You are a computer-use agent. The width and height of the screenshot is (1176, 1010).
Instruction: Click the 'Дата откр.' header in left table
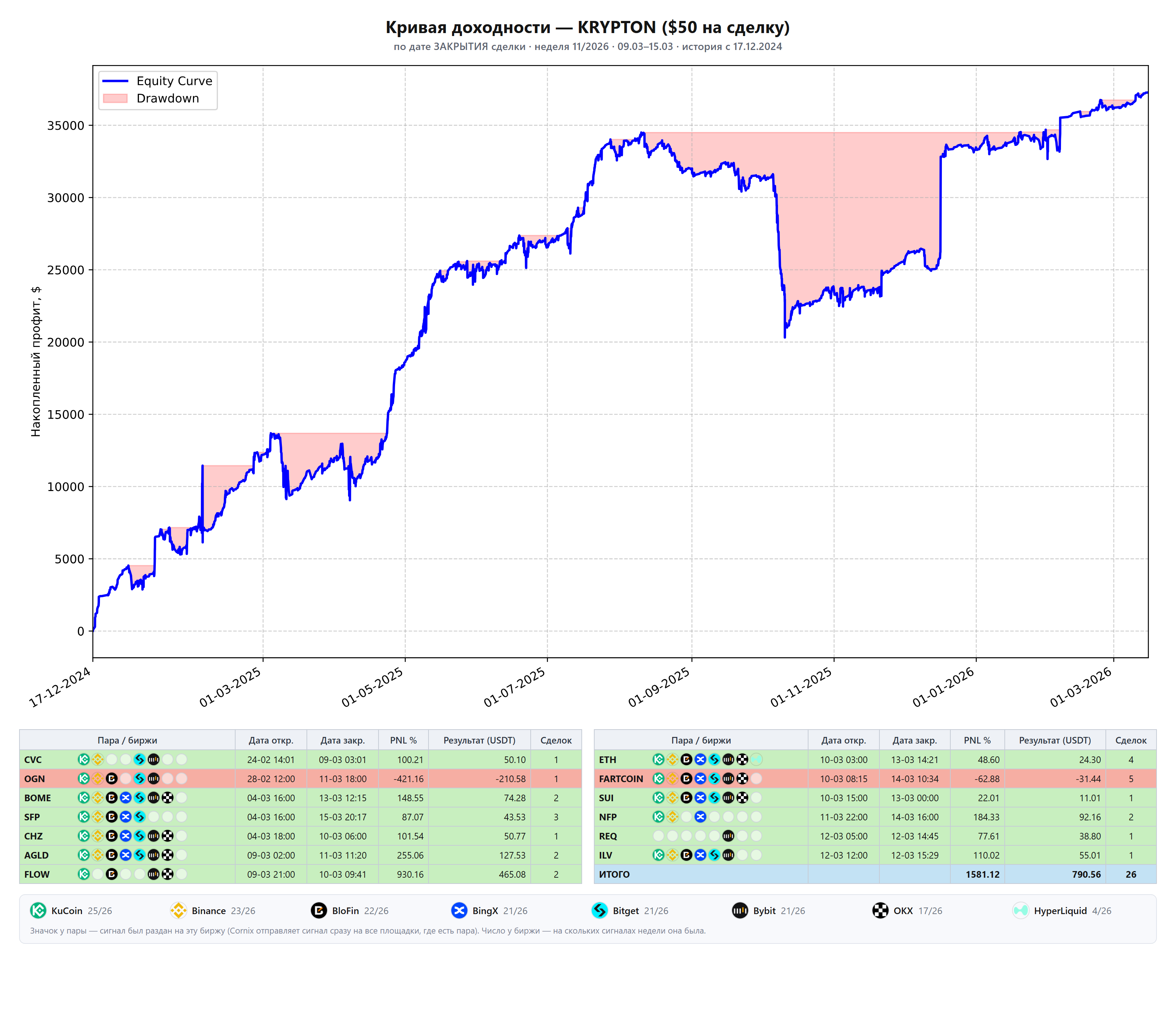click(271, 740)
